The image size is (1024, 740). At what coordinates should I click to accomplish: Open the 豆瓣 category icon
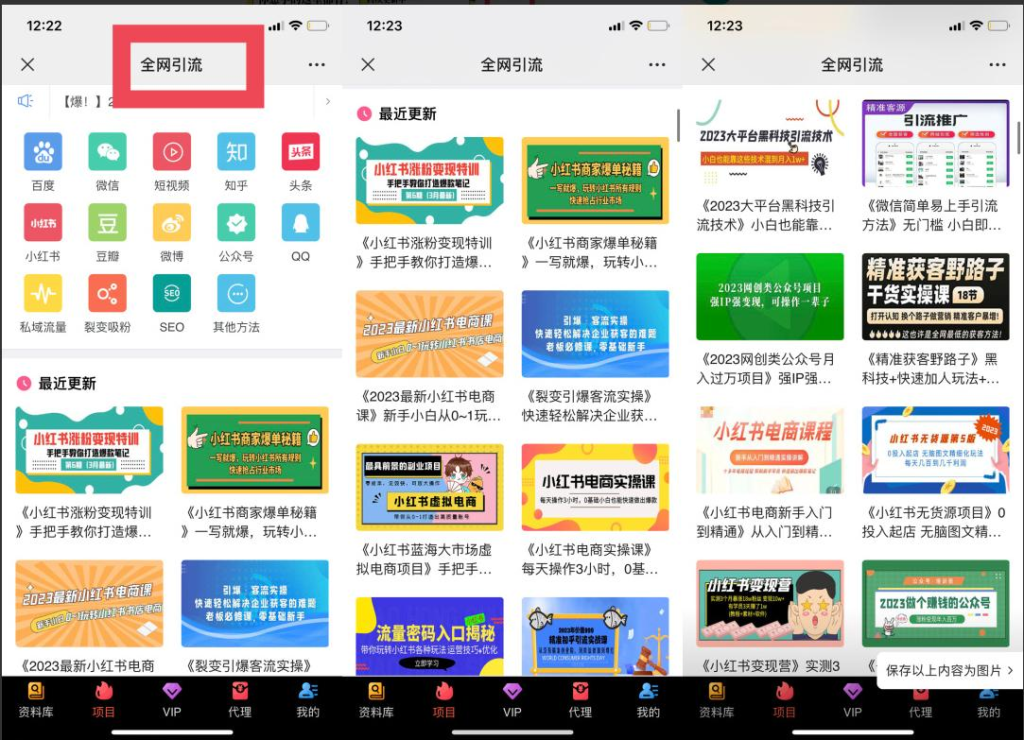pyautogui.click(x=107, y=223)
